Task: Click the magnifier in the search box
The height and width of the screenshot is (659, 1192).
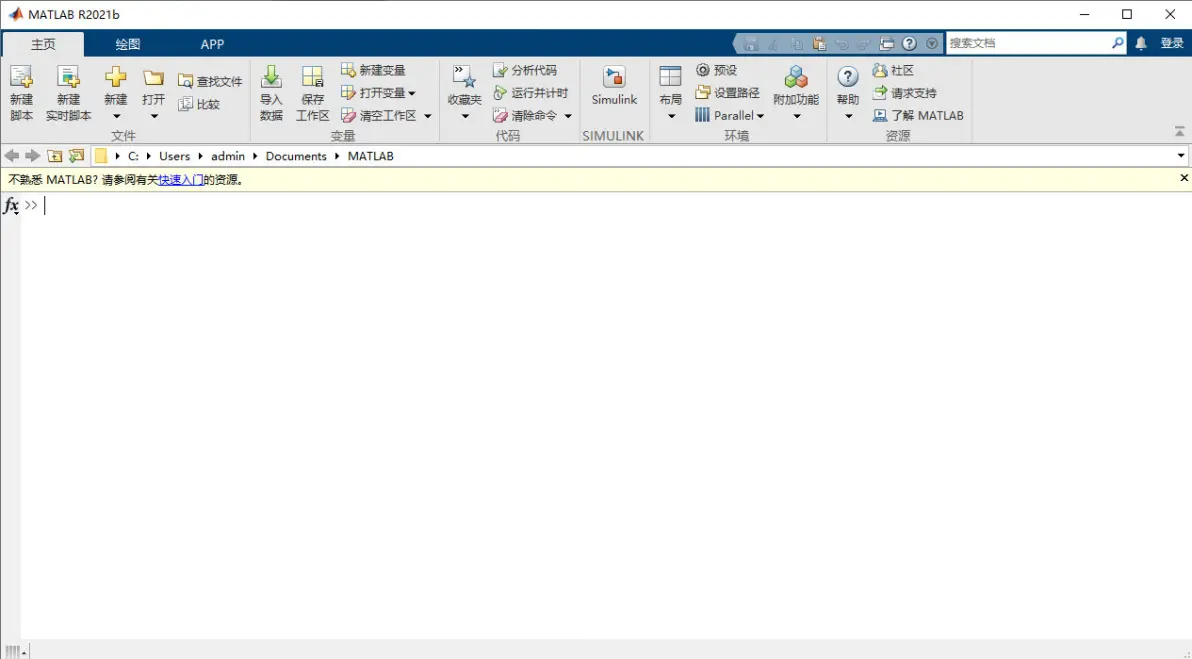Action: [x=1118, y=43]
